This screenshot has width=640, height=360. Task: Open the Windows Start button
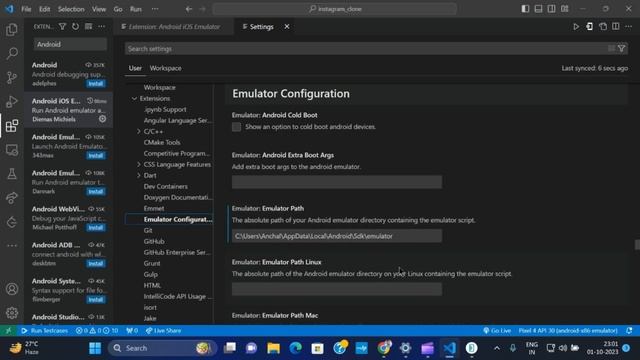(95, 348)
